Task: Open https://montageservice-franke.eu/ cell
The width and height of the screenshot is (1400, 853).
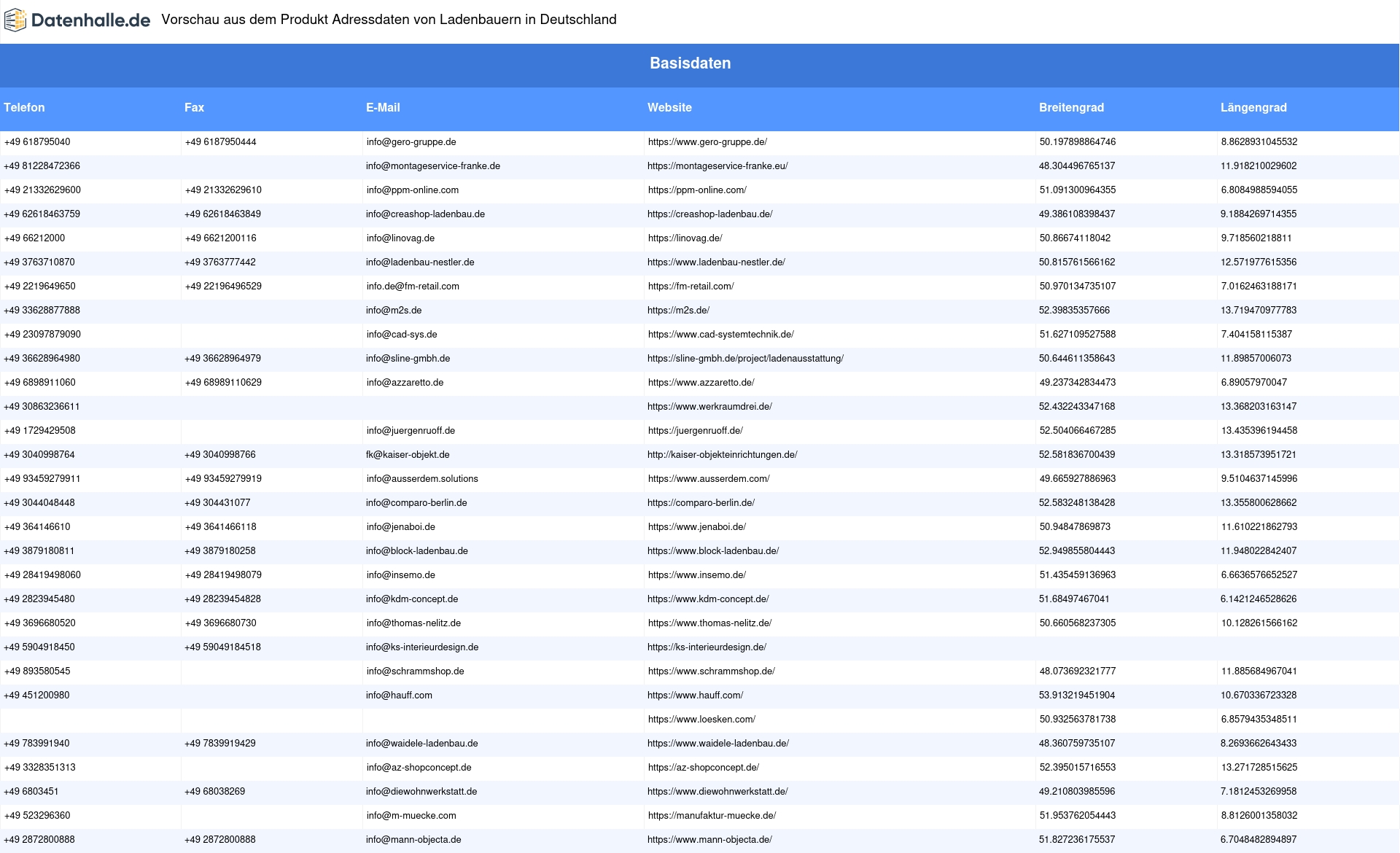Action: pyautogui.click(x=717, y=166)
